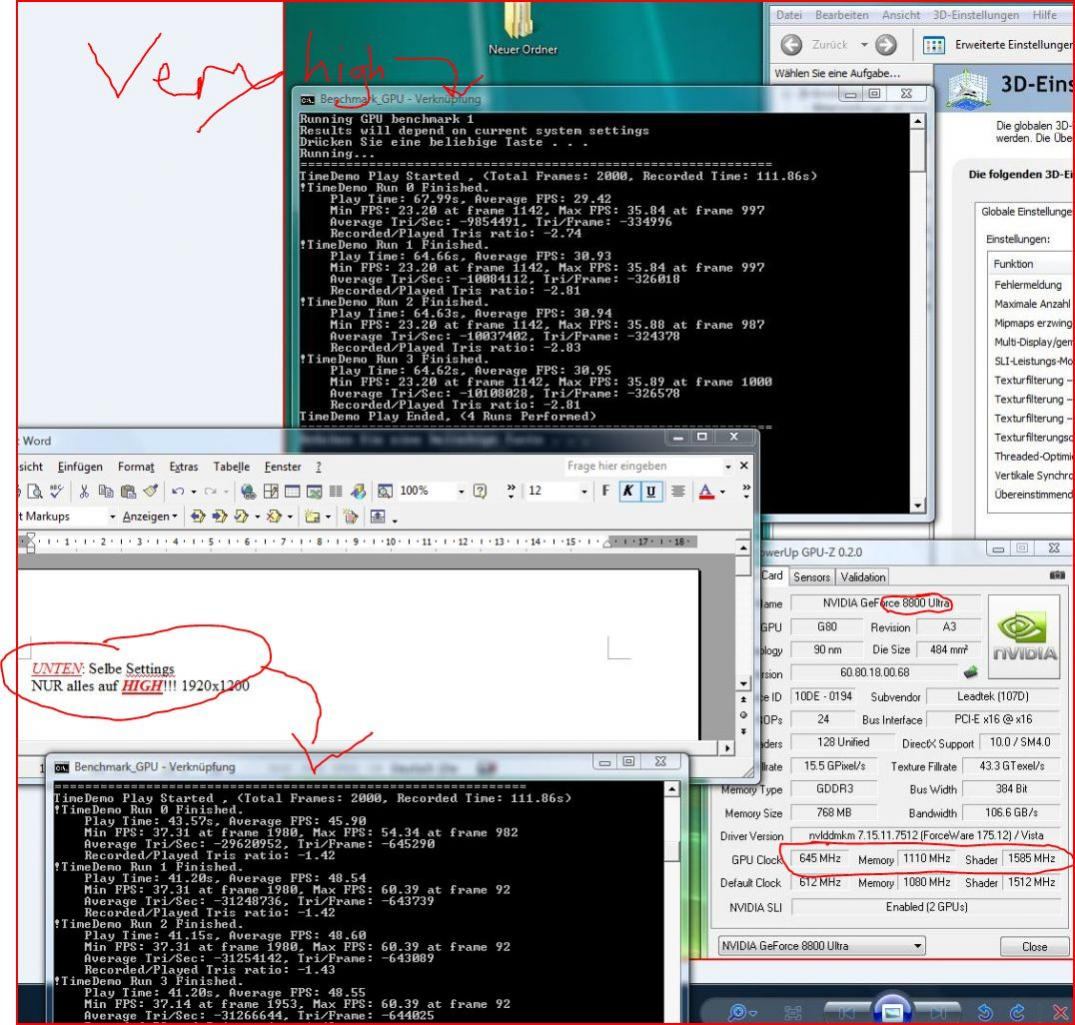The height and width of the screenshot is (1025, 1075).
Task: Open the font size 12 dropdown
Action: 584,492
